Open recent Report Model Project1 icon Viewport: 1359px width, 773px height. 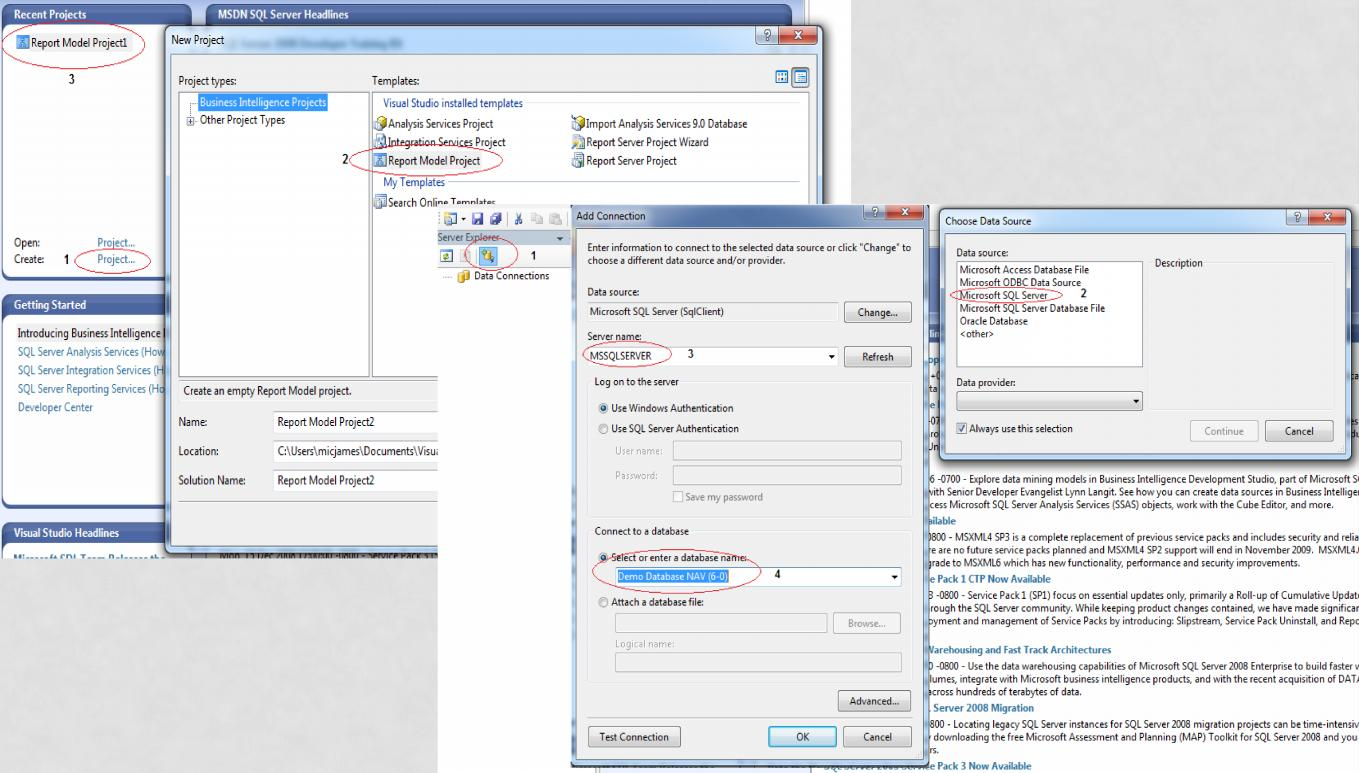pyautogui.click(x=24, y=43)
